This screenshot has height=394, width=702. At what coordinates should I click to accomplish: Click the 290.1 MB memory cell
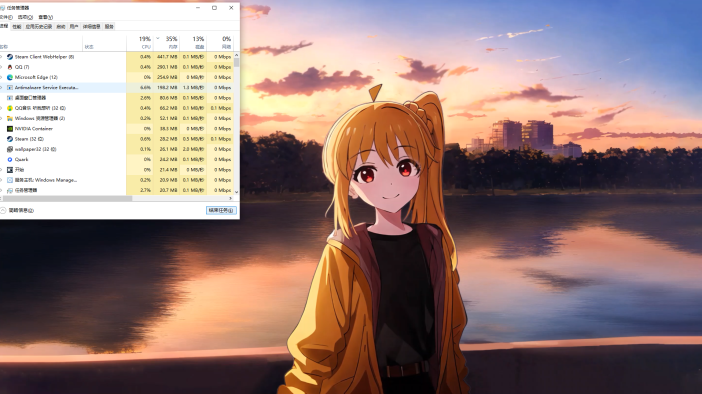(167, 67)
